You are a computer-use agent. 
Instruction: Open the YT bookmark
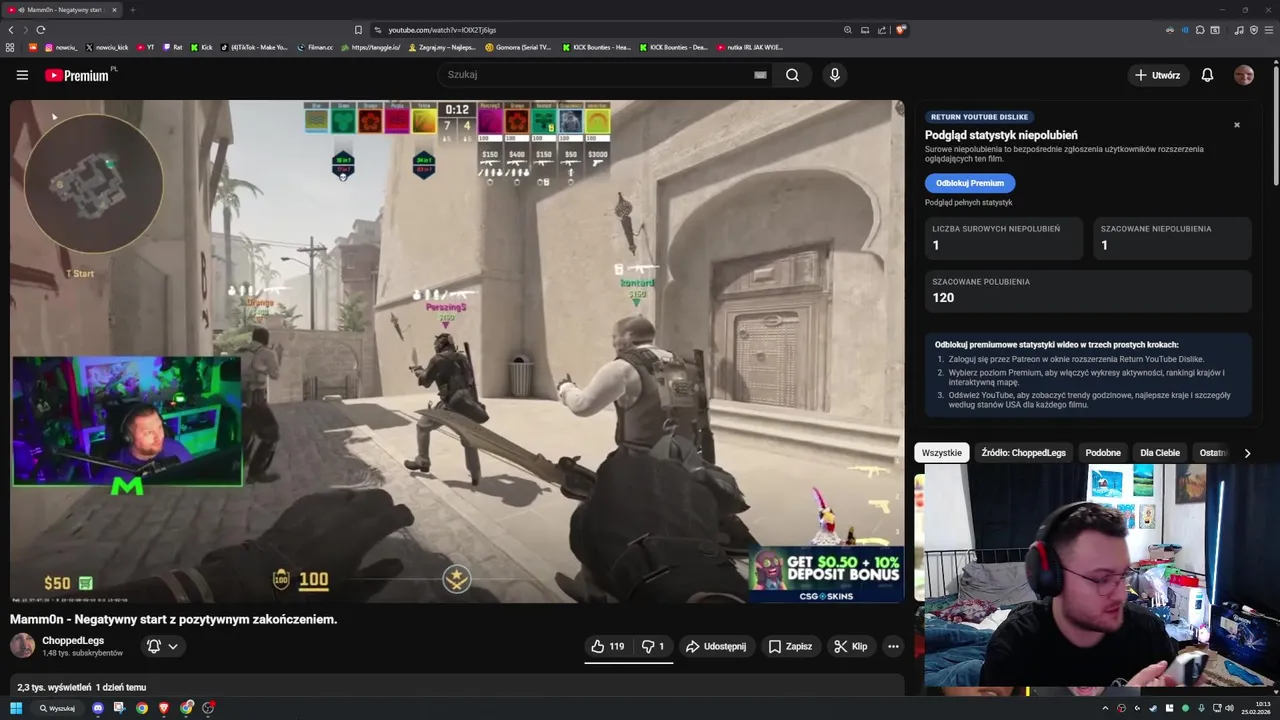(x=145, y=47)
